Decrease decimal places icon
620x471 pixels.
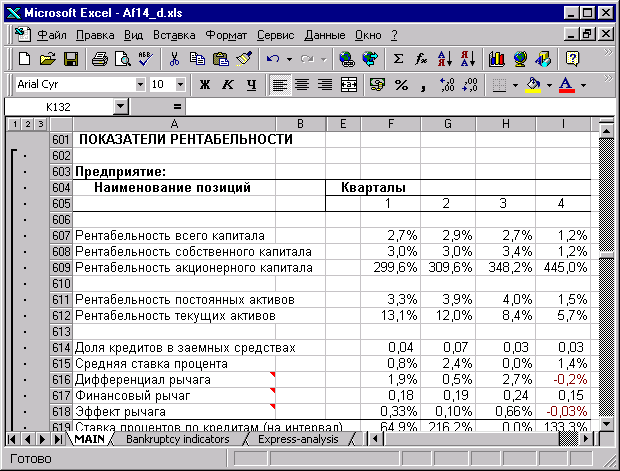(470, 85)
